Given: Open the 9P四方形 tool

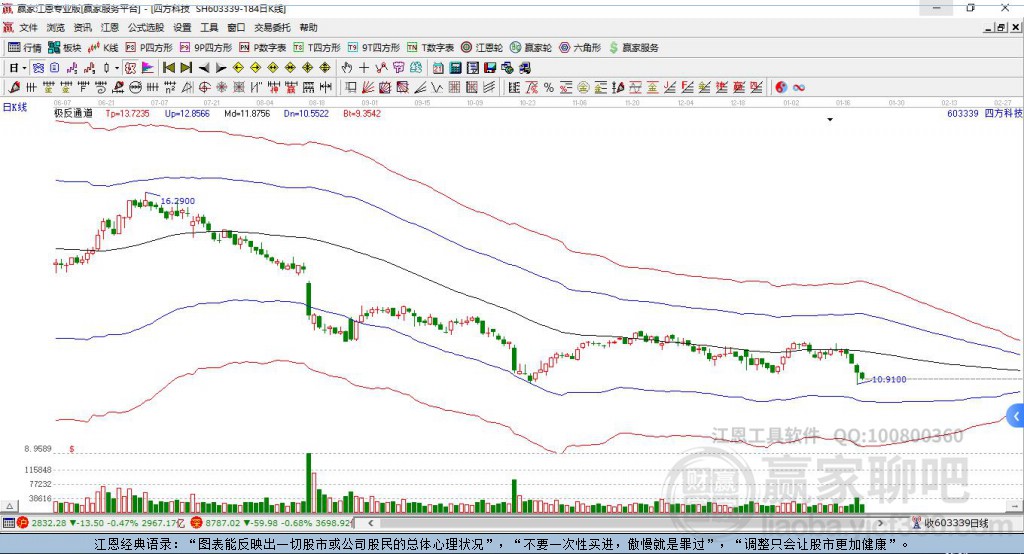Looking at the screenshot, I should [206, 48].
